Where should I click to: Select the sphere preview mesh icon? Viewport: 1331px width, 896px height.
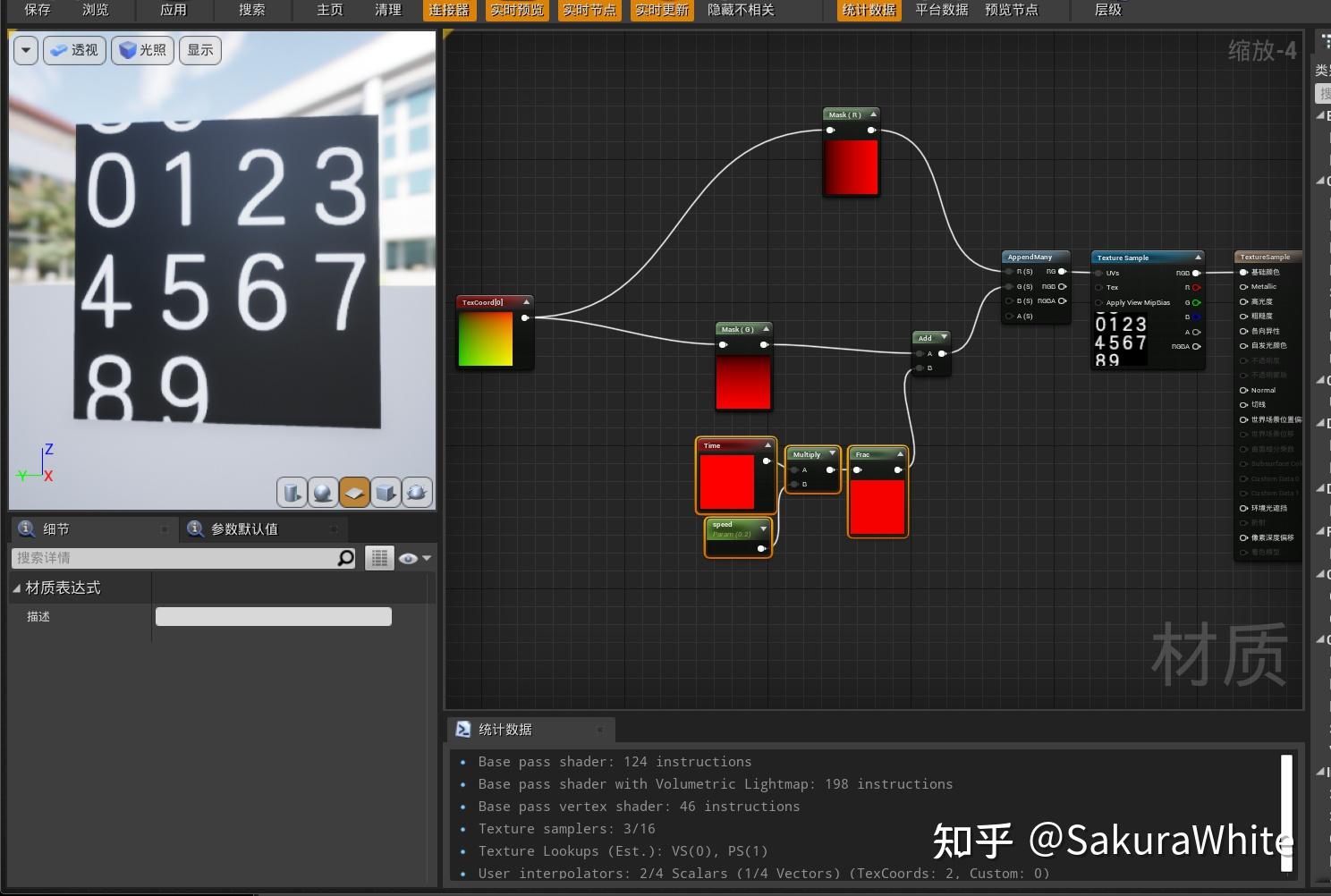(x=323, y=492)
